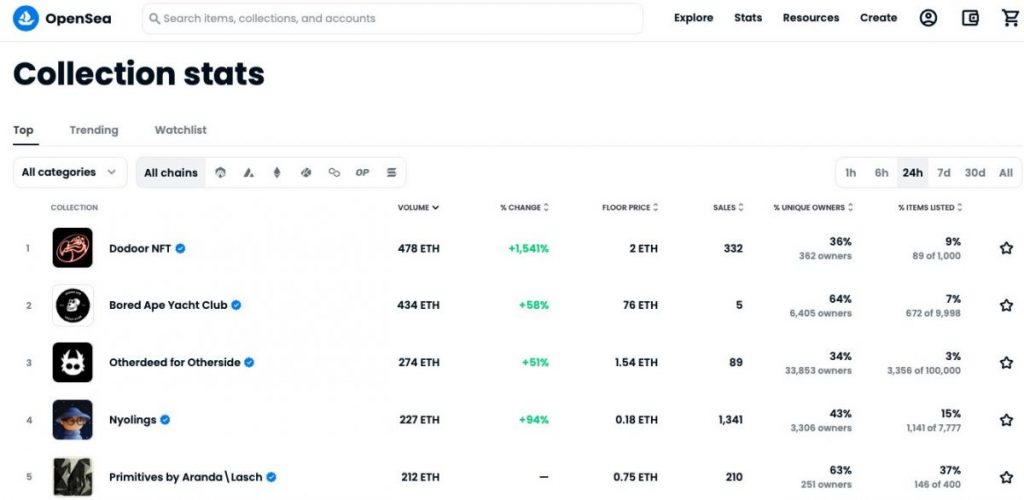
Task: Click the Dodoor NFT collection thumbnail
Action: pyautogui.click(x=72, y=248)
